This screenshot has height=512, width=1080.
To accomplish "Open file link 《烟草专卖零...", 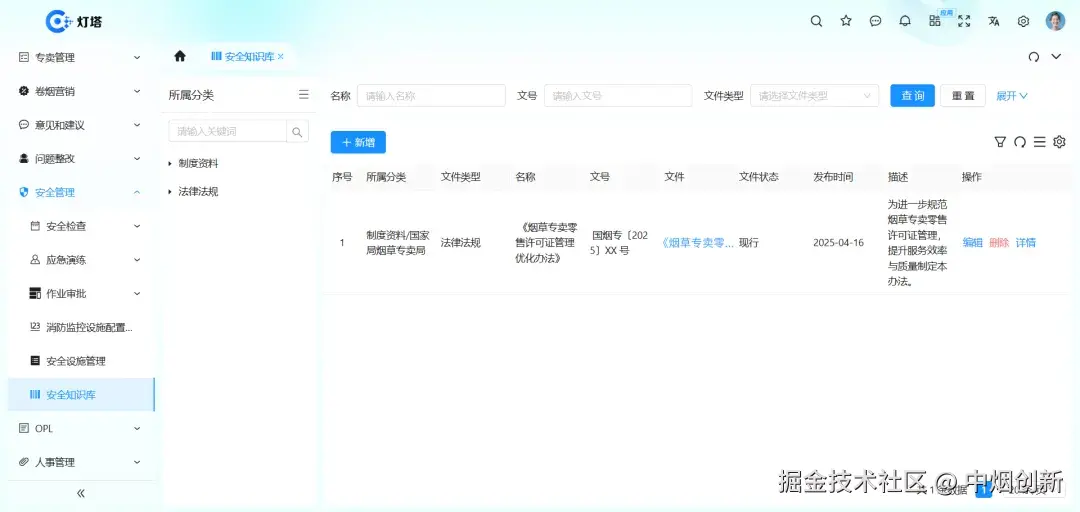I will (698, 243).
